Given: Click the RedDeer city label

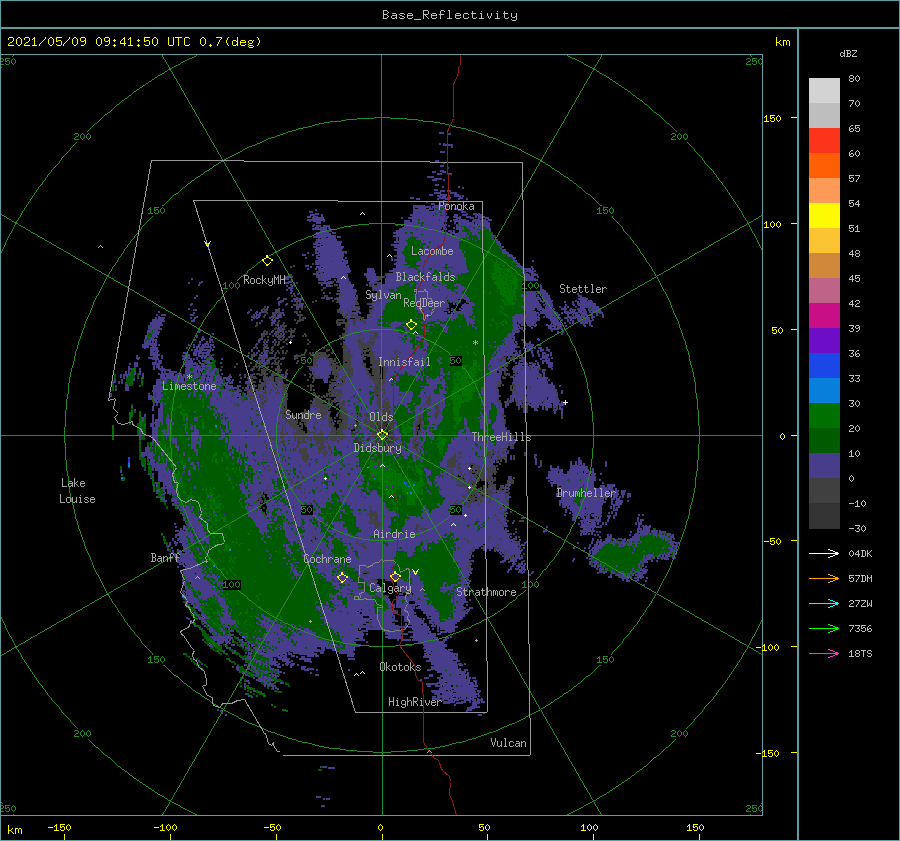Looking at the screenshot, I should [x=424, y=303].
